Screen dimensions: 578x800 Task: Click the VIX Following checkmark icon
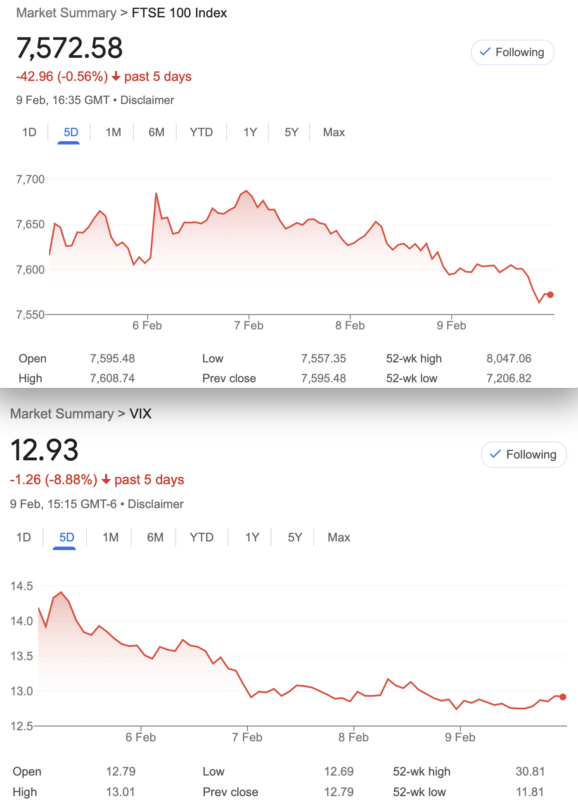pyautogui.click(x=495, y=454)
